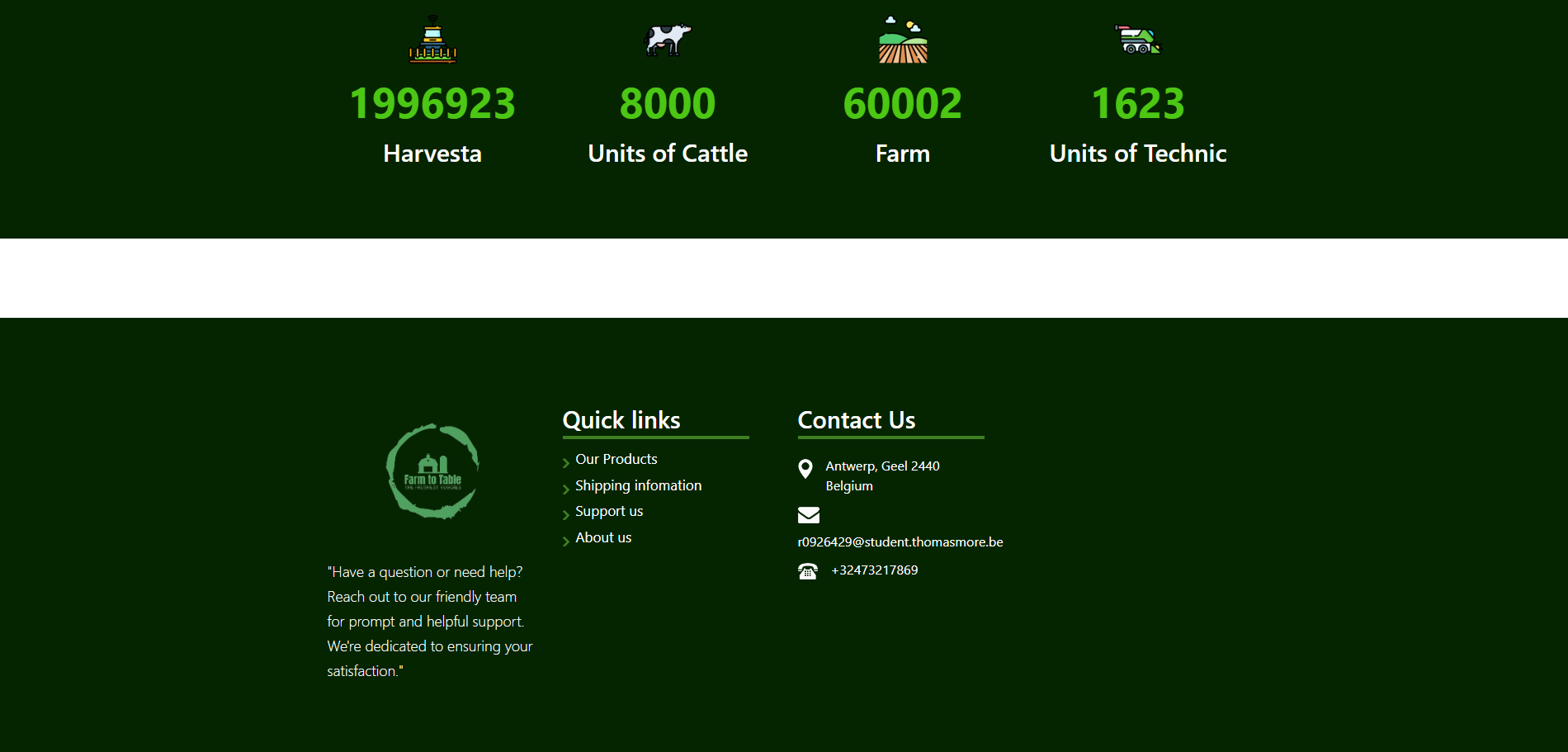Click the cow icon above Units of Cattle
The image size is (1568, 752).
(x=668, y=39)
